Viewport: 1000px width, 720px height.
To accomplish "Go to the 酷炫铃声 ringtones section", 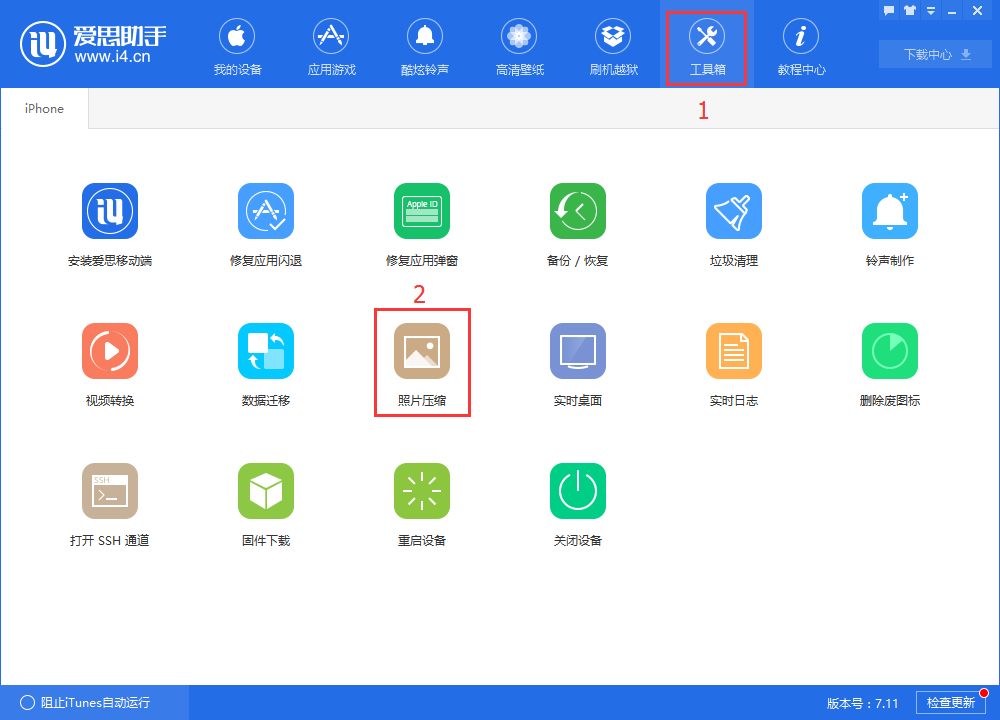I will (425, 45).
